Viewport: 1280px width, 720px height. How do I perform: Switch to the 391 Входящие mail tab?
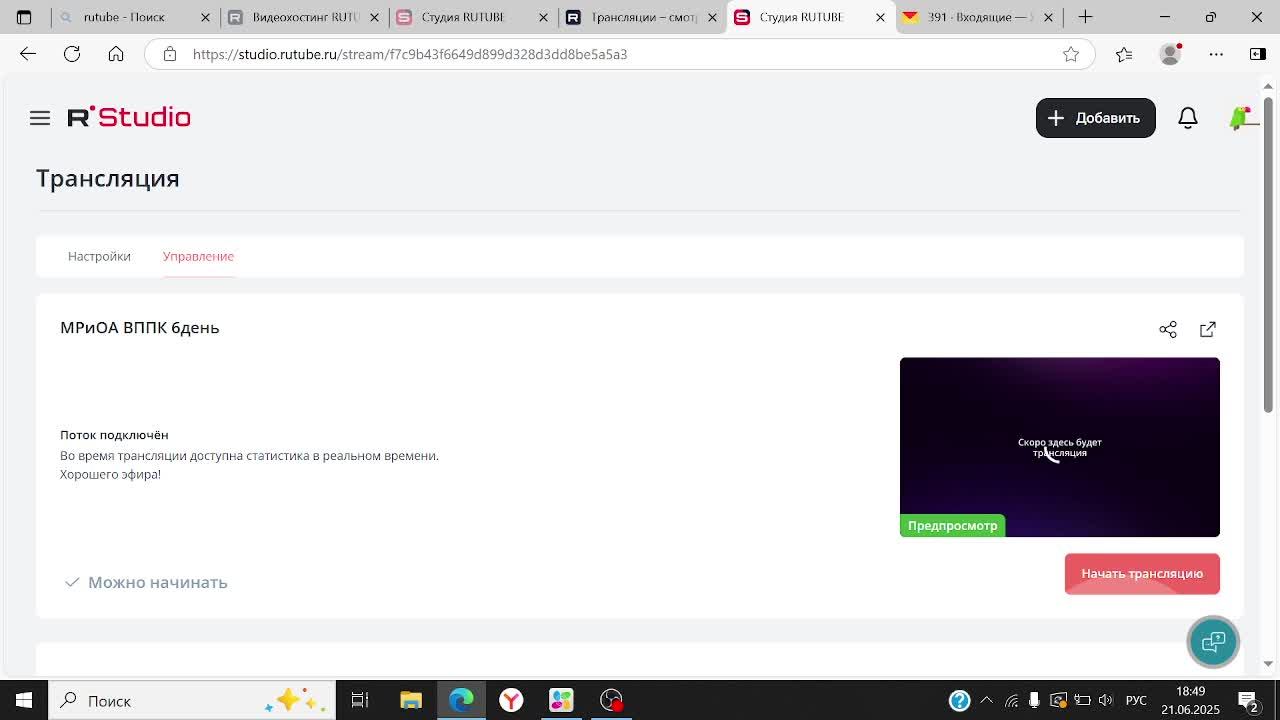(968, 17)
